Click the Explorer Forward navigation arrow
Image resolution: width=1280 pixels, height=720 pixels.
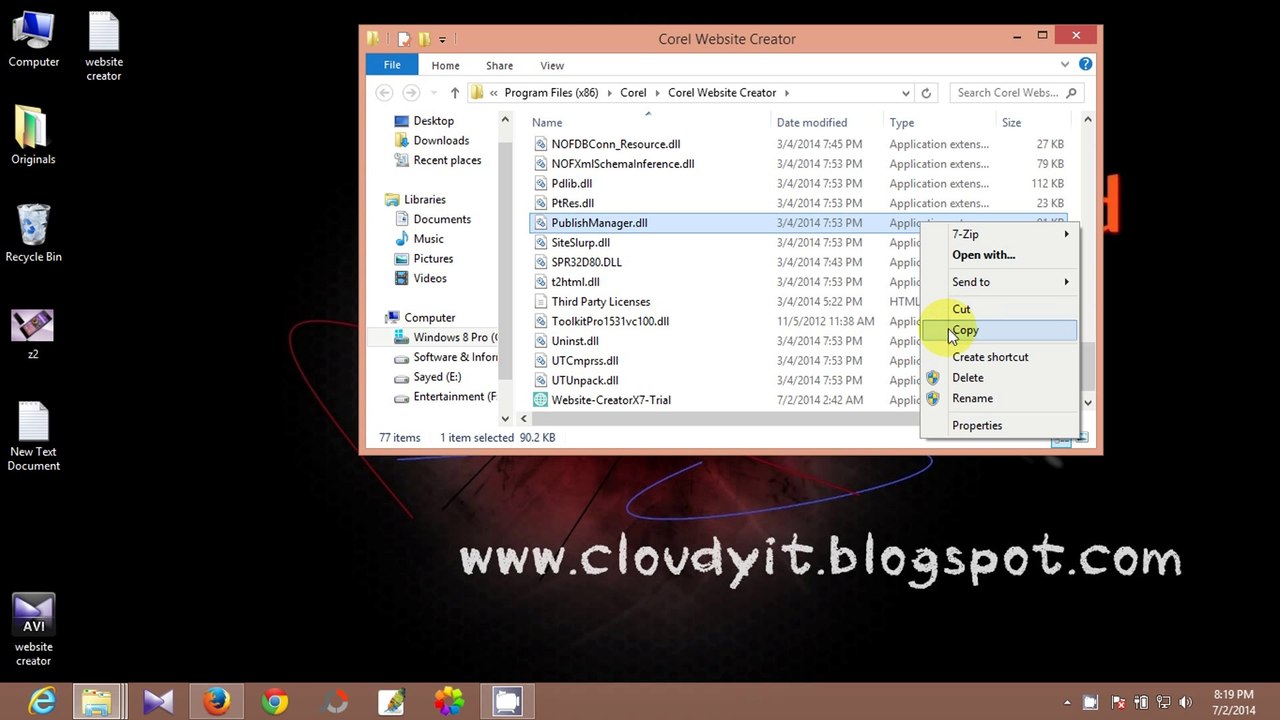(411, 93)
